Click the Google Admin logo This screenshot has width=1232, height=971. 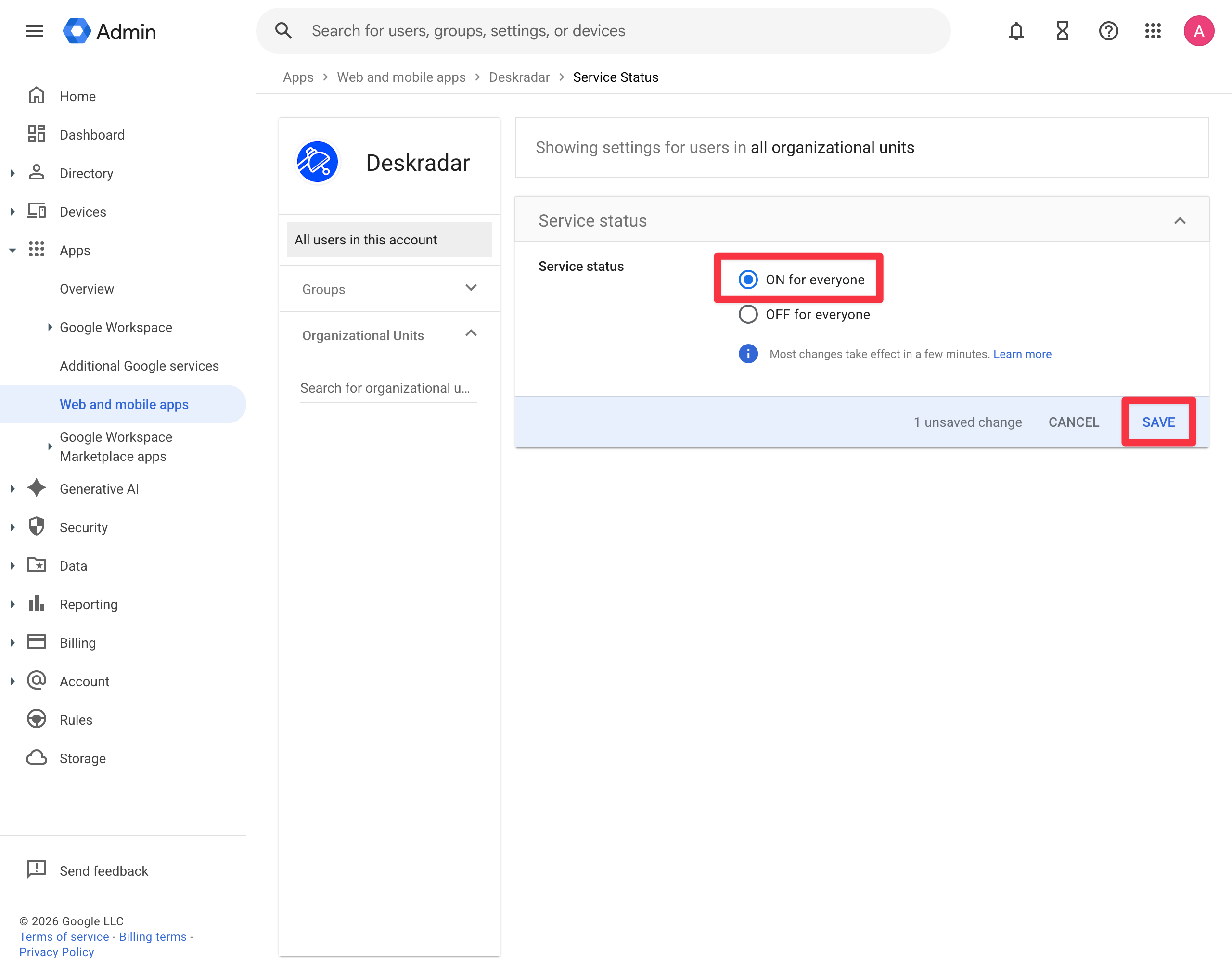coord(109,31)
